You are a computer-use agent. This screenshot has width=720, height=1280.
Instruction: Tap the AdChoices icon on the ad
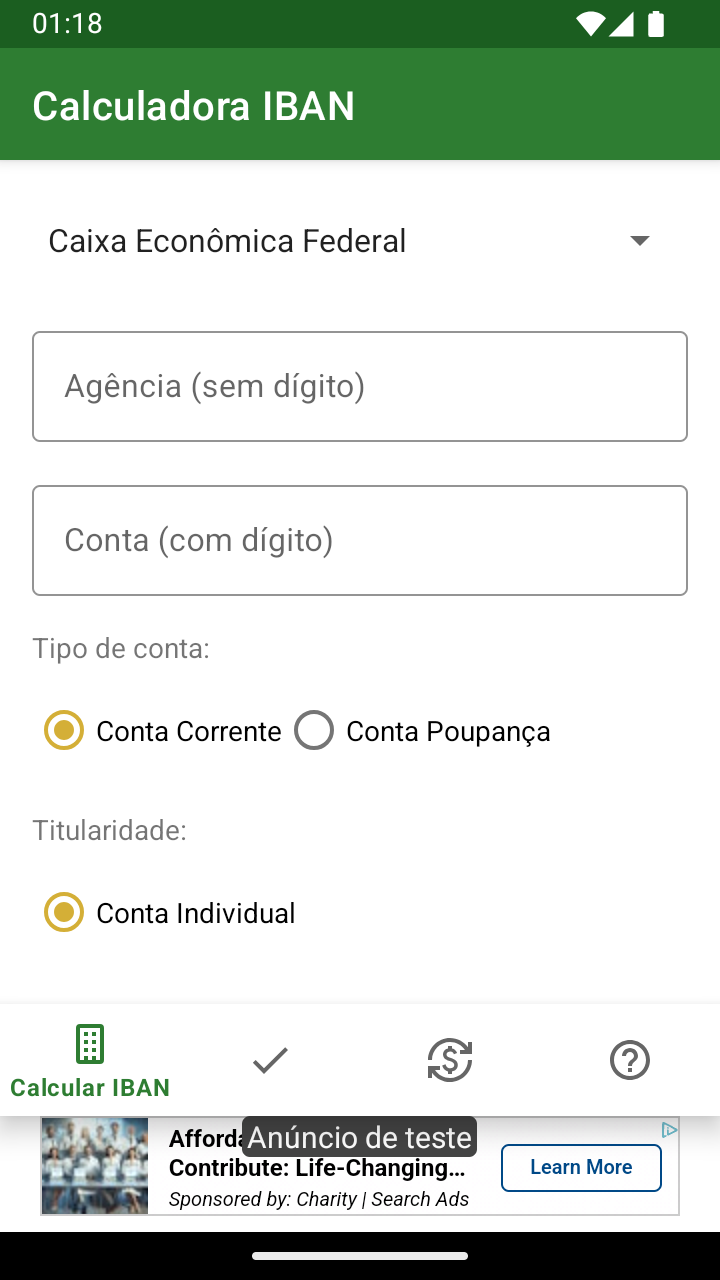(x=669, y=1130)
